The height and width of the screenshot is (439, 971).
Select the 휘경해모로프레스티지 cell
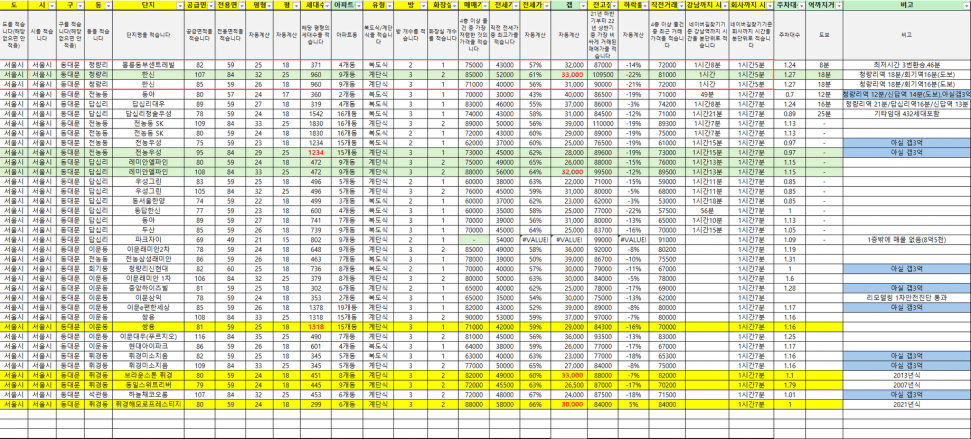tap(149, 404)
